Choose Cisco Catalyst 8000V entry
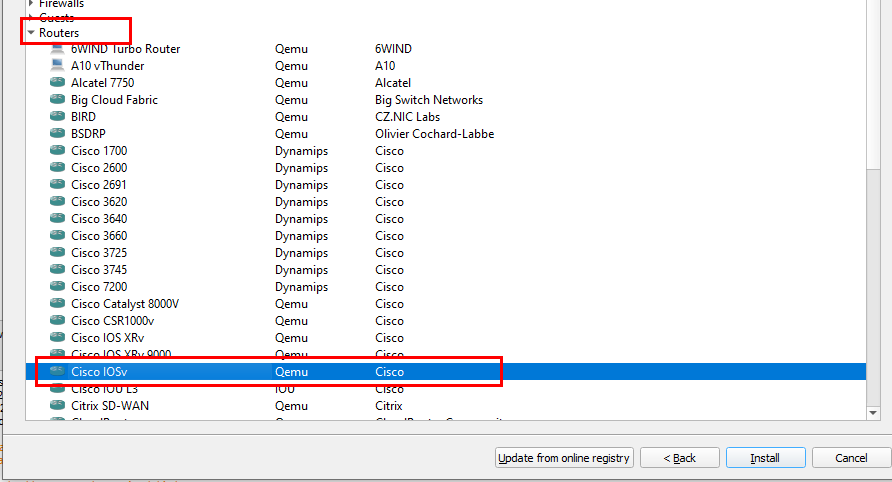 tap(125, 304)
